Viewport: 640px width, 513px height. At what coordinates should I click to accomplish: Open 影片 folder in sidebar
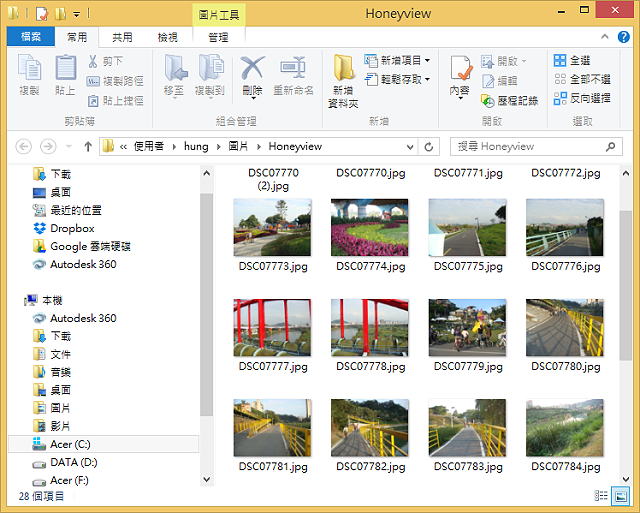[x=52, y=426]
